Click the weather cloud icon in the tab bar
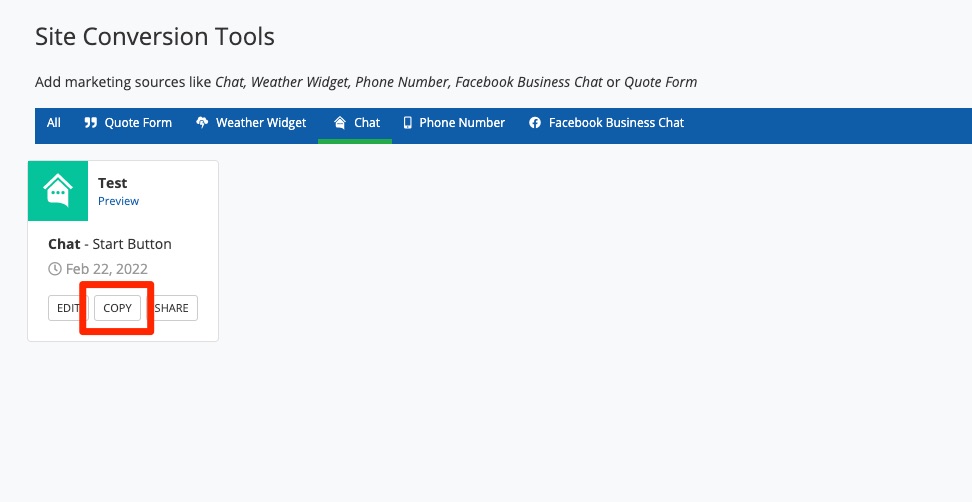The image size is (972, 502). click(x=202, y=123)
